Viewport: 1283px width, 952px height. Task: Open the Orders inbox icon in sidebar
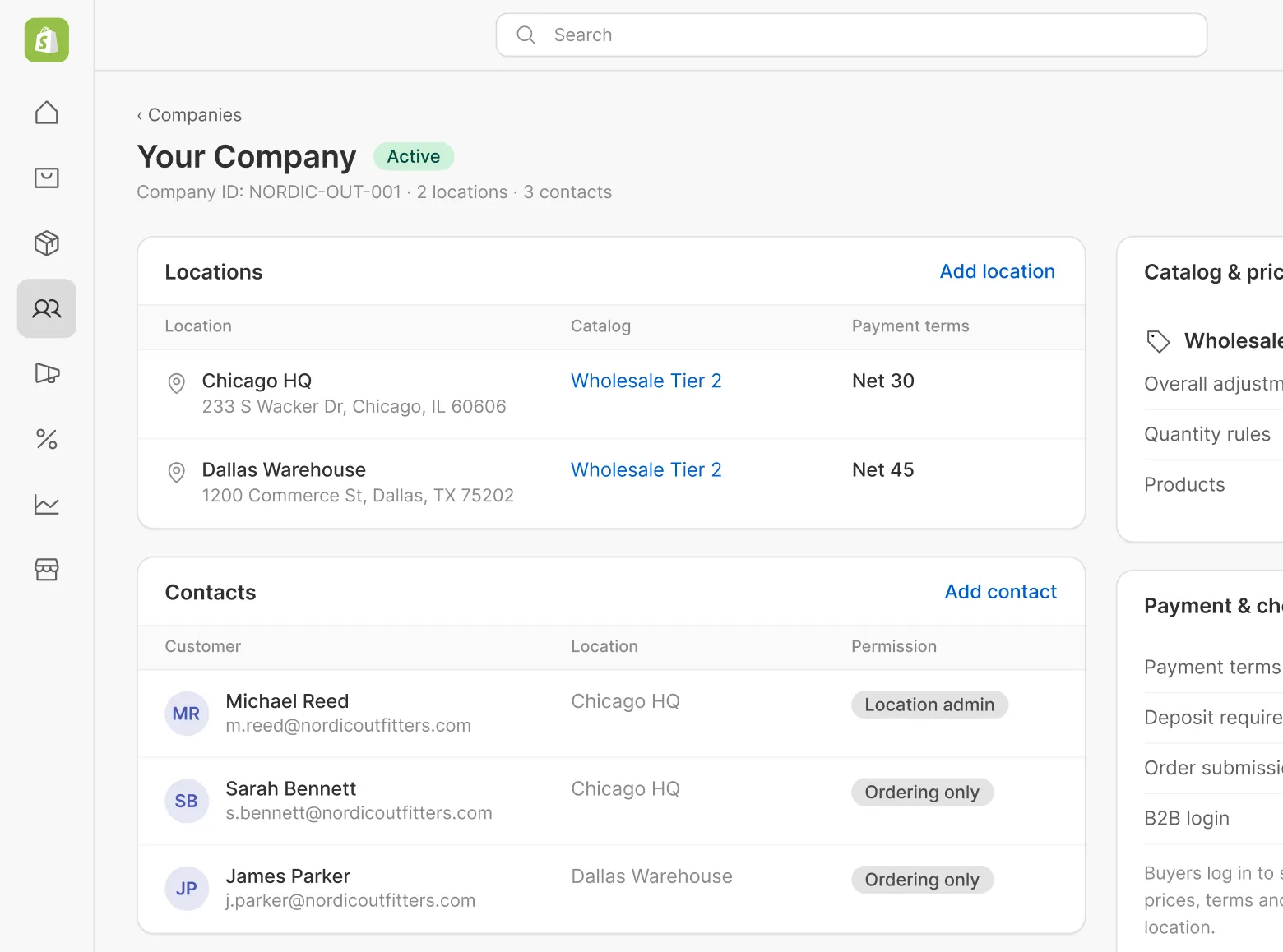[x=47, y=178]
